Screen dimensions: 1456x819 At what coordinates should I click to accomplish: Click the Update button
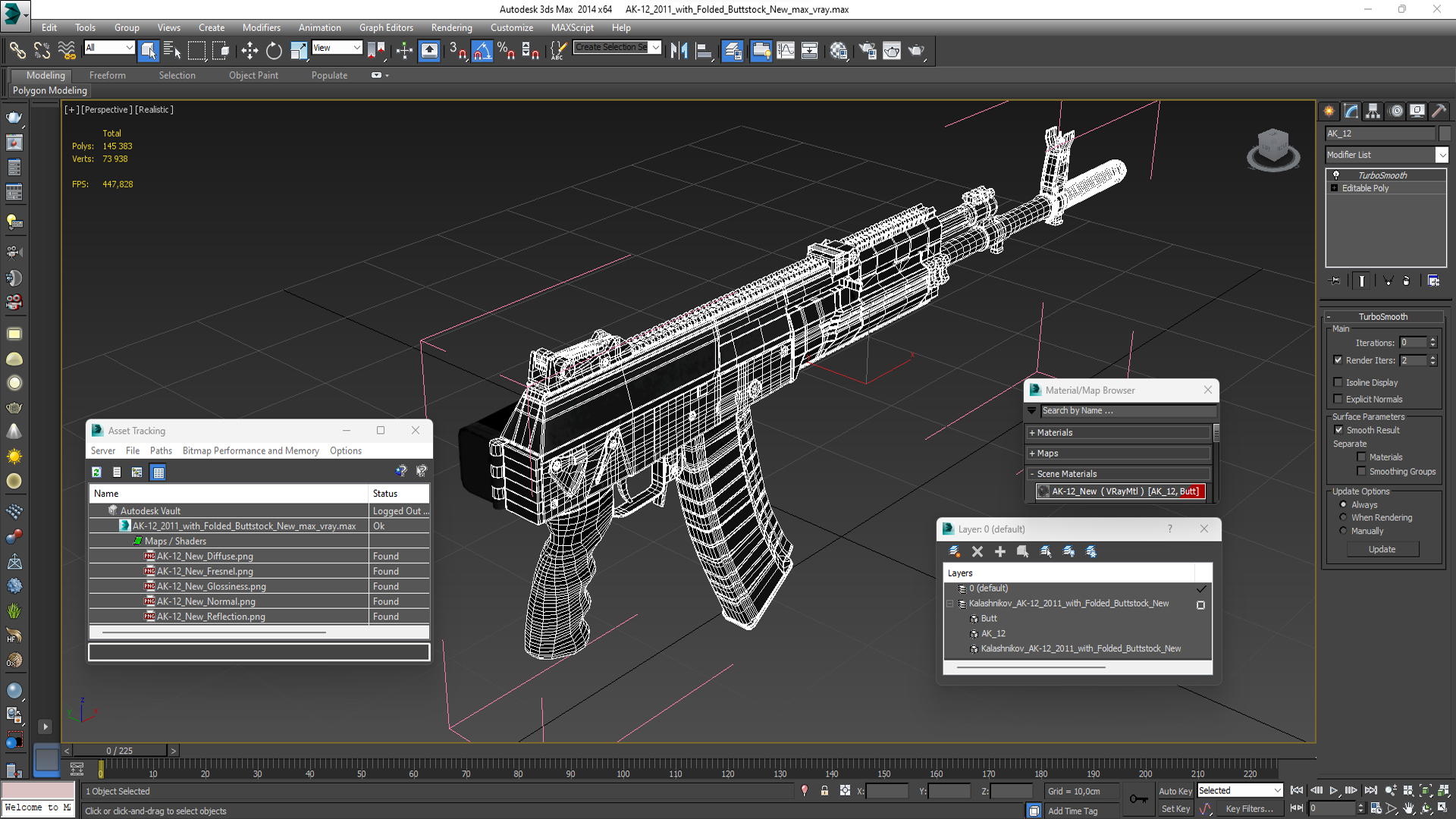click(x=1382, y=549)
